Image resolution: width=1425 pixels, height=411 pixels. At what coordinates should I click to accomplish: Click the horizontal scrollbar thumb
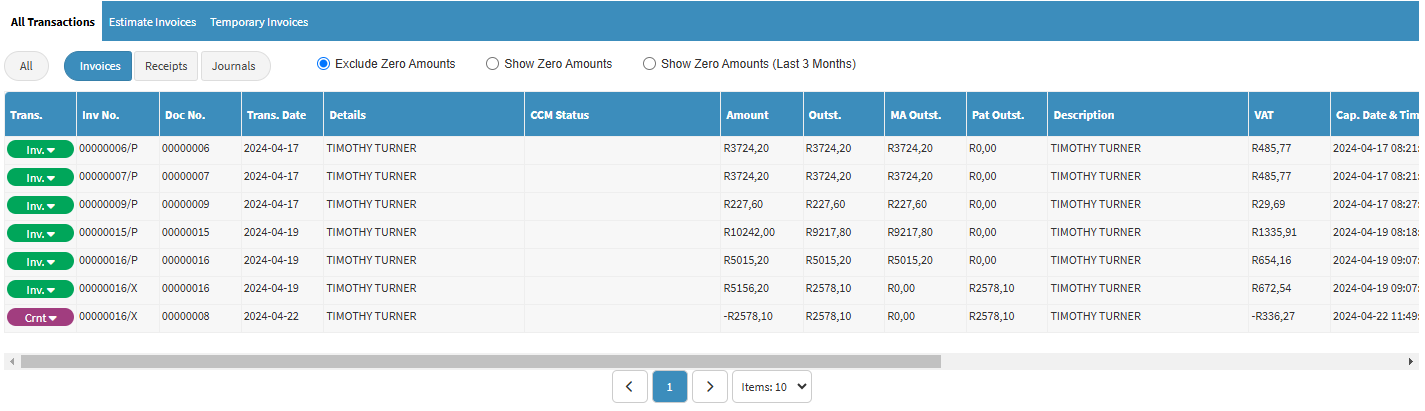coord(480,361)
